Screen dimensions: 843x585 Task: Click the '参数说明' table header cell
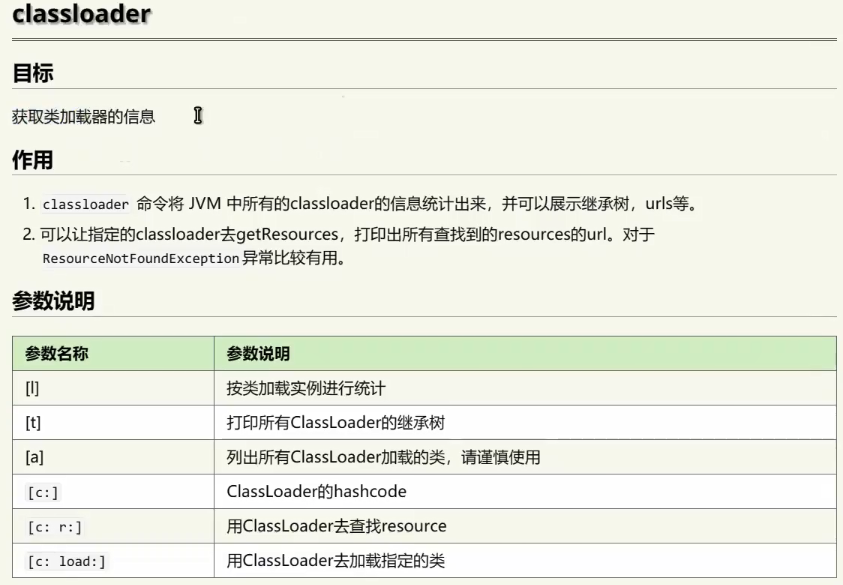[525, 354]
